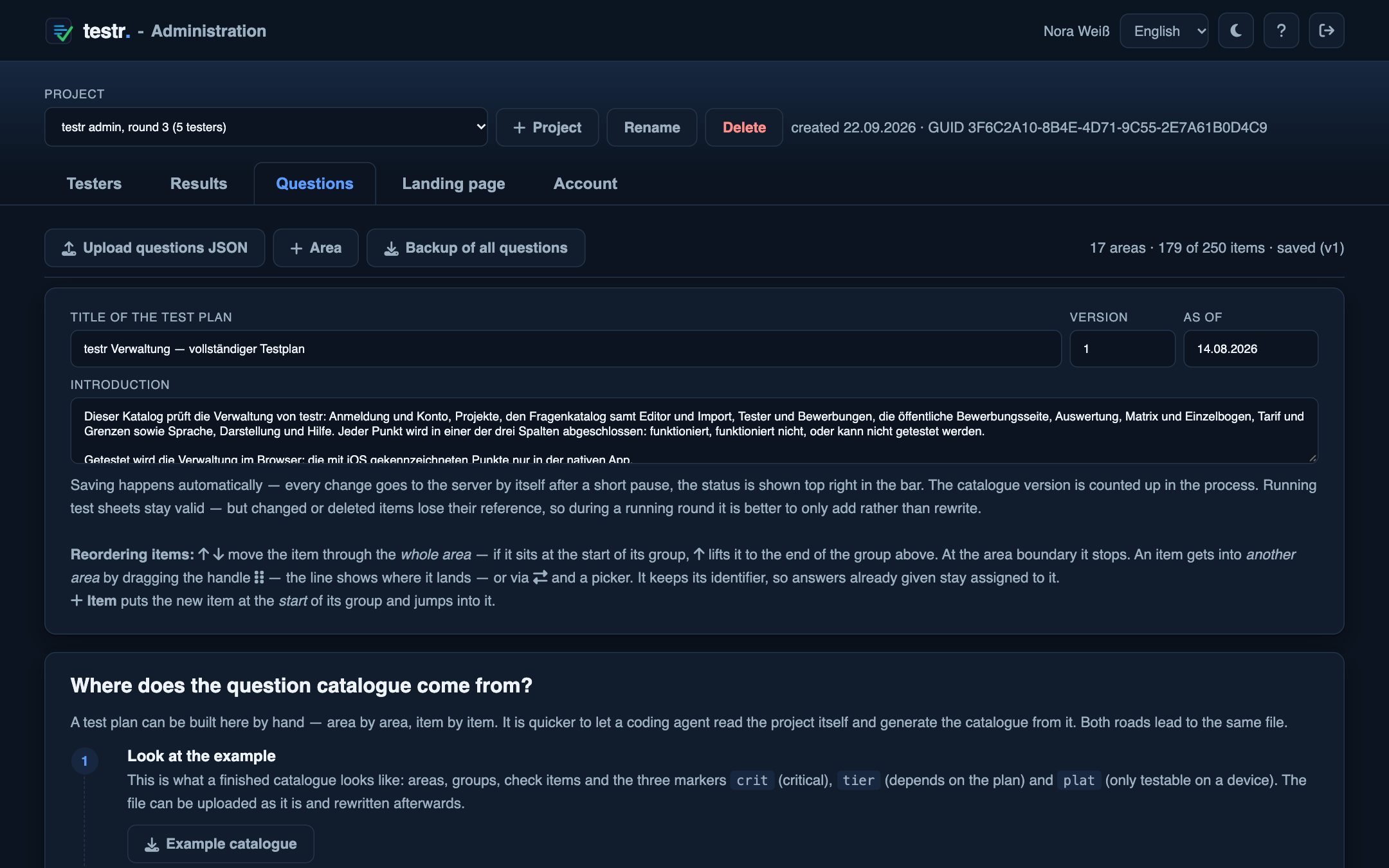Download the Example catalogue
Viewport: 1389px width, 868px height.
[x=221, y=844]
